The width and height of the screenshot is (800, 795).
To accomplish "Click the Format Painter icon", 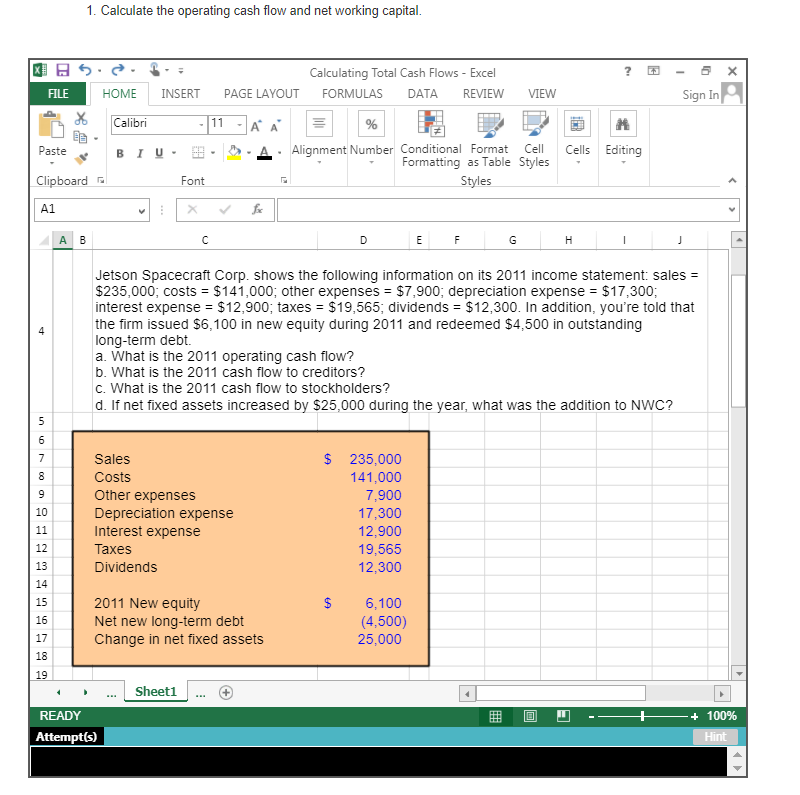I will [81, 159].
